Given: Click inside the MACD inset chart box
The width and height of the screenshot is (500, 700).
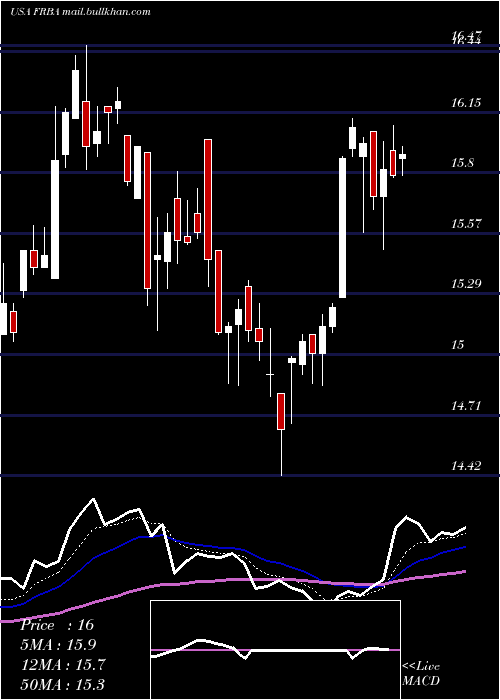Looking at the screenshot, I should (275, 650).
